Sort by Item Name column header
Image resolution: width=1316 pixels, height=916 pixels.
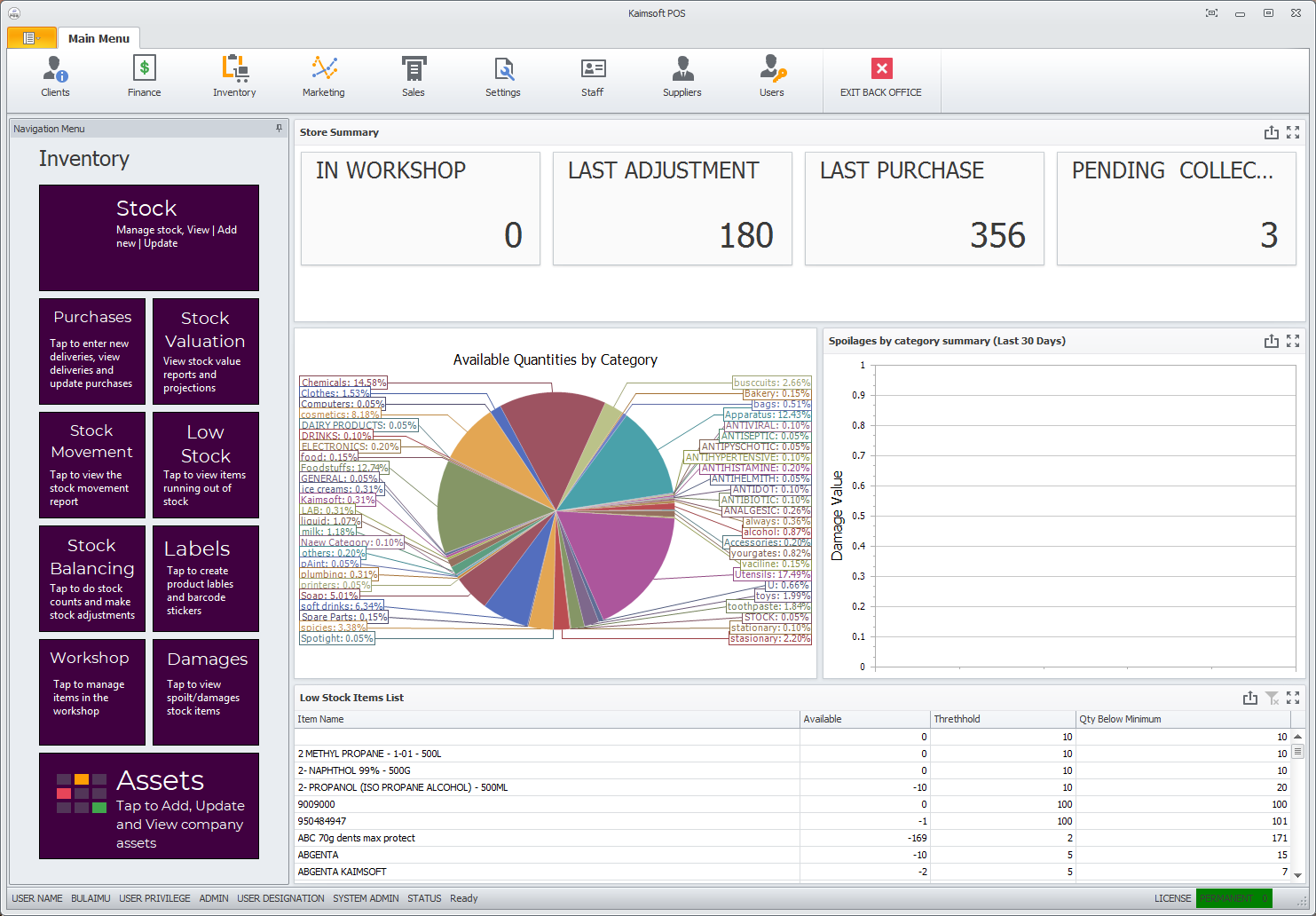[x=547, y=719]
